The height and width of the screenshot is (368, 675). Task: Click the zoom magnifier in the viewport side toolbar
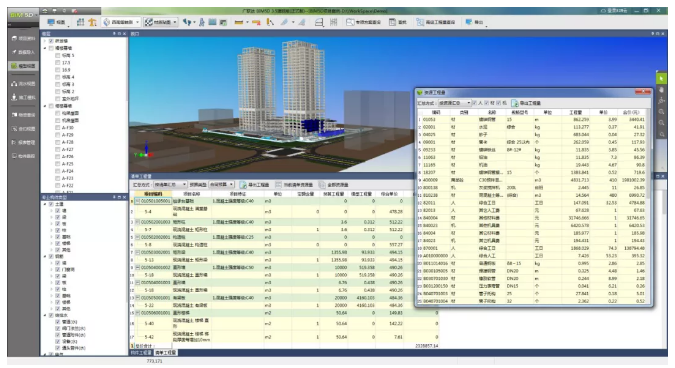[x=661, y=112]
